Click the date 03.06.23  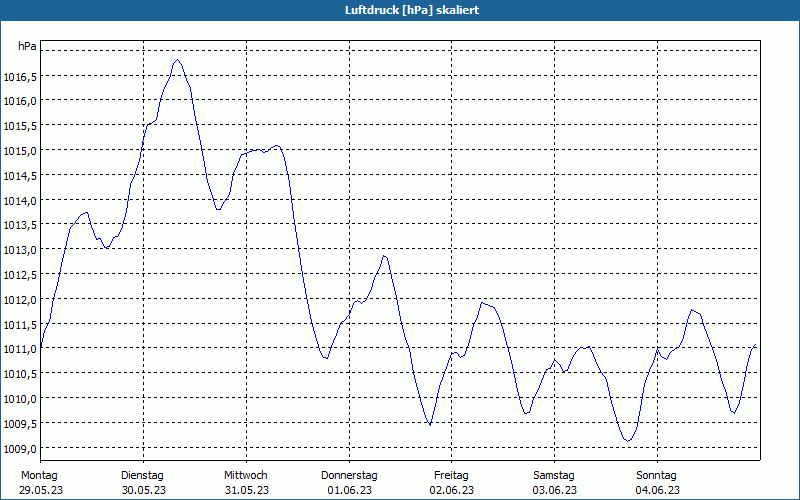click(555, 490)
